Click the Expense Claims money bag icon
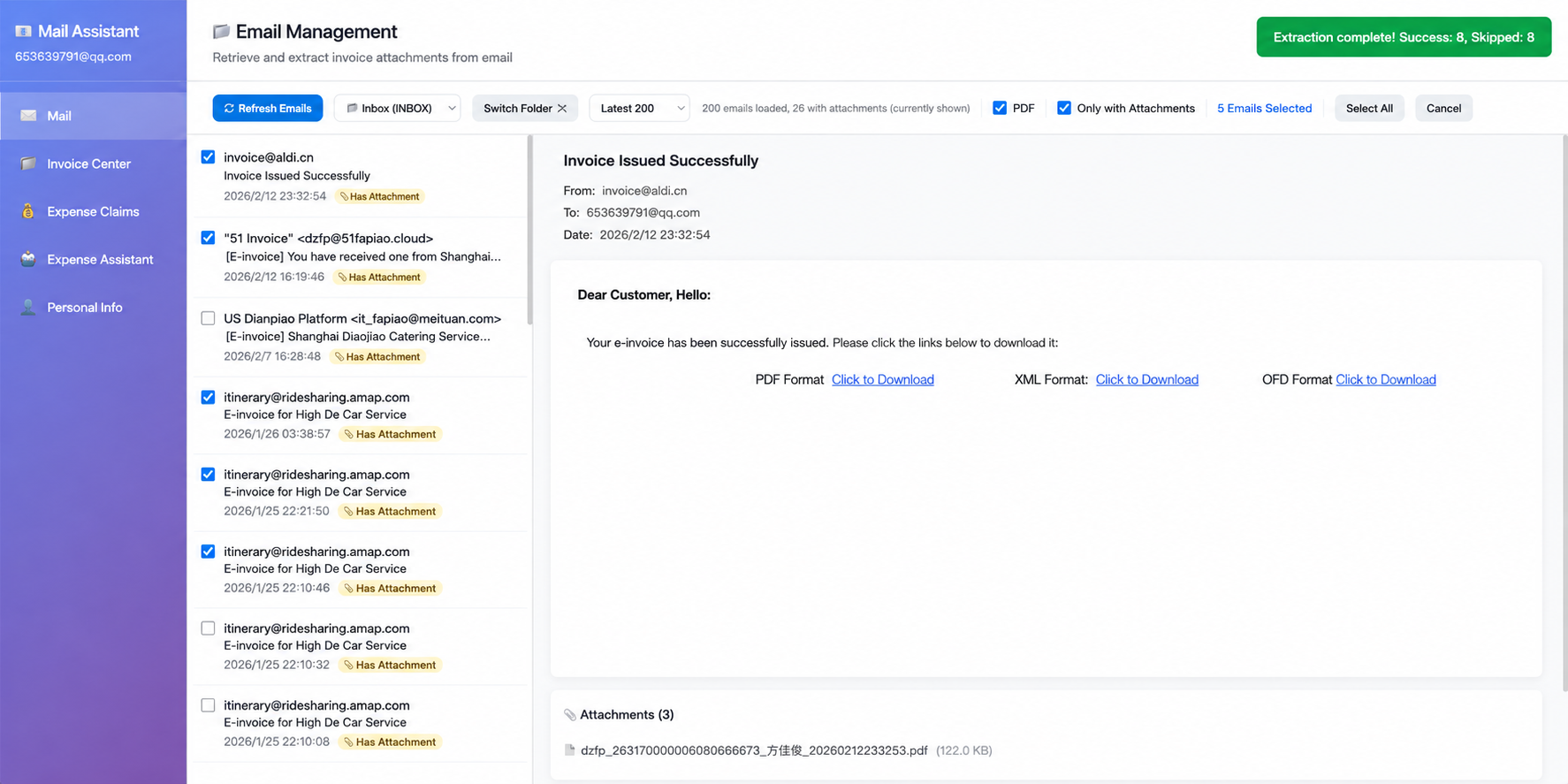1568x784 pixels. coord(28,211)
